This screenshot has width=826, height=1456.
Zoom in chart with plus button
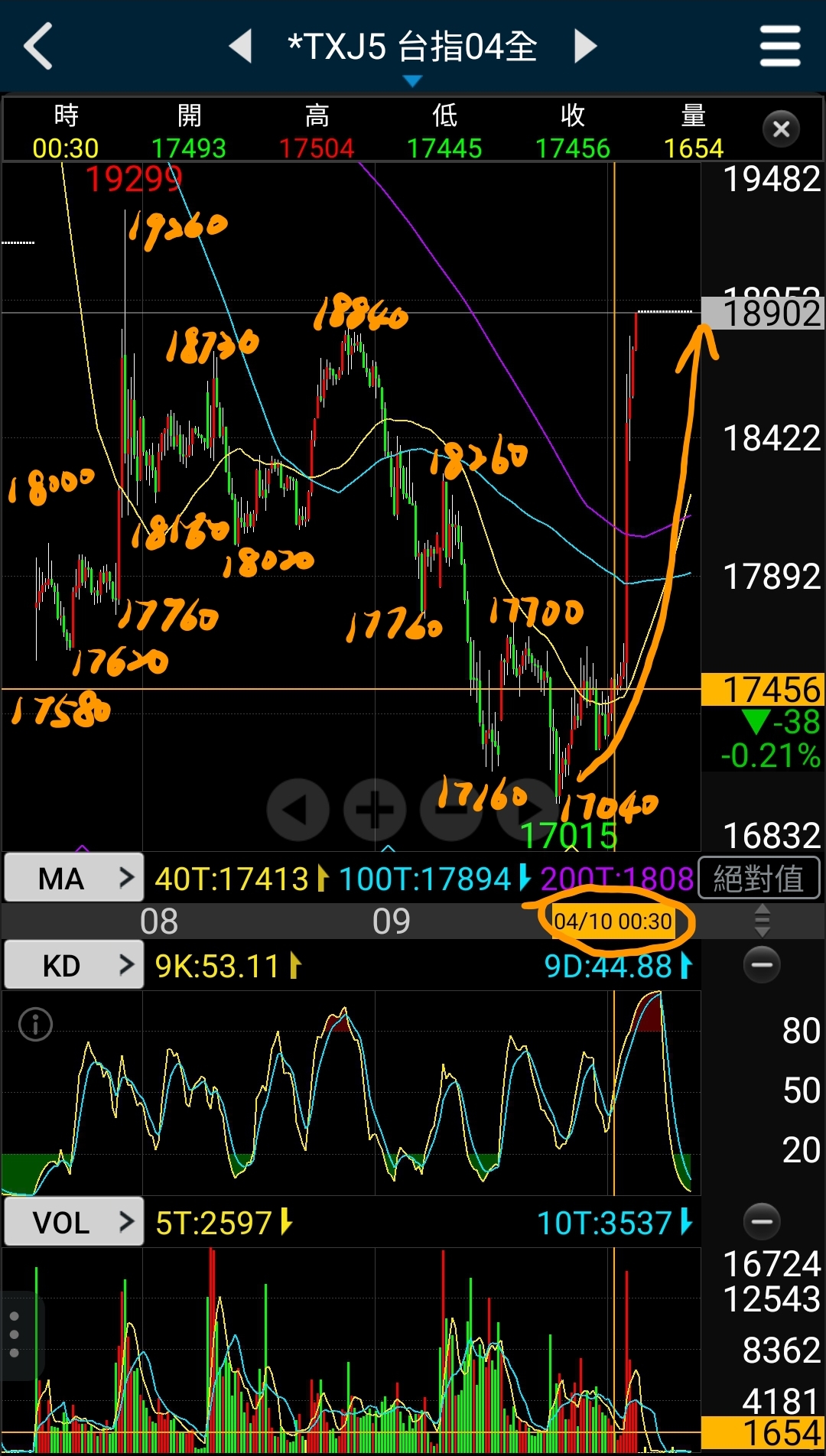coord(375,810)
